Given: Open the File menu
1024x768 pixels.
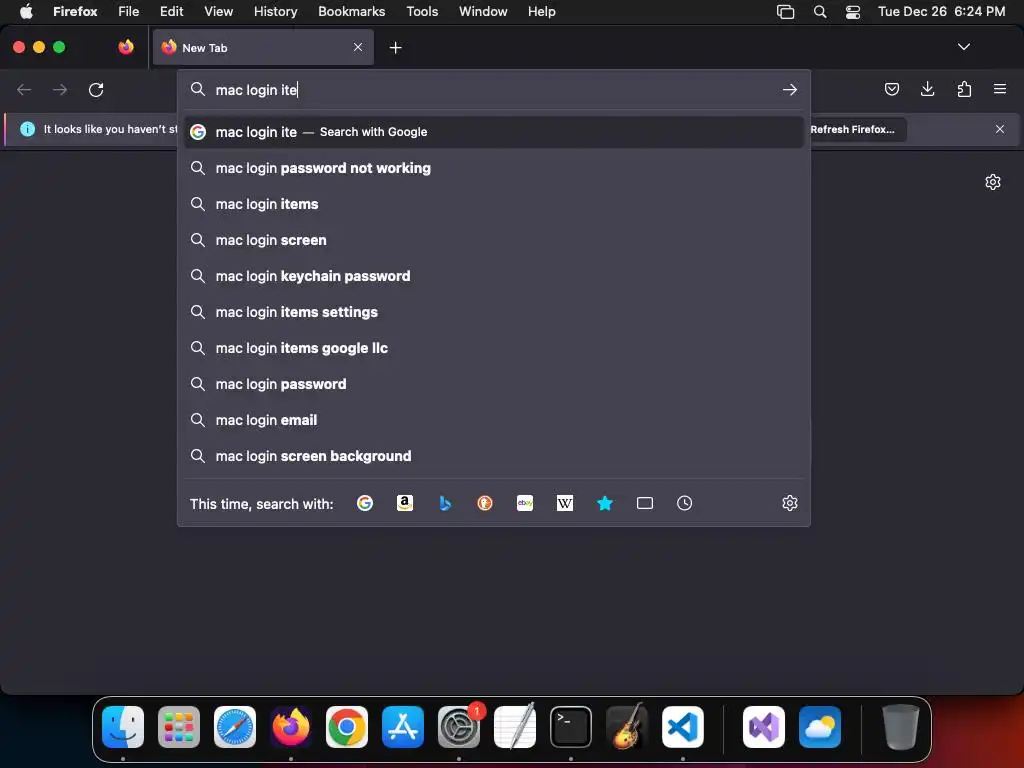Looking at the screenshot, I should pyautogui.click(x=129, y=11).
